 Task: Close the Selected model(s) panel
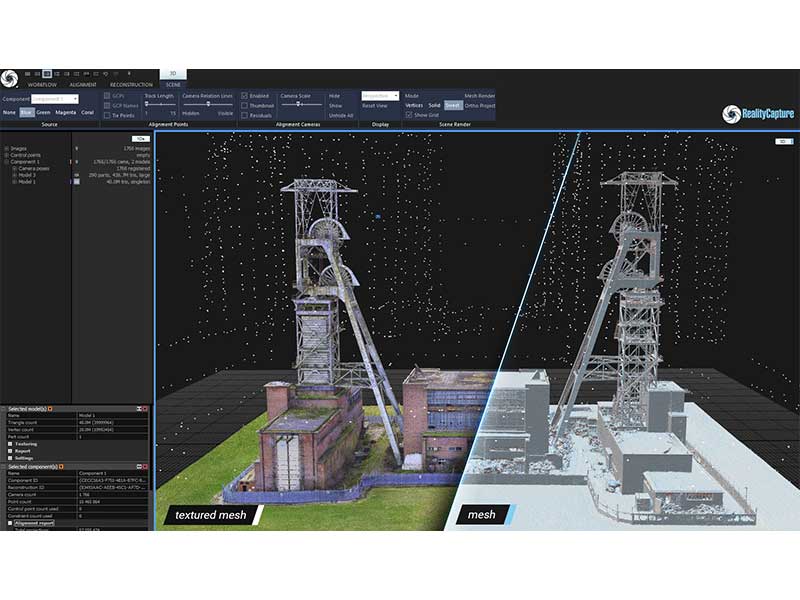(x=145, y=409)
